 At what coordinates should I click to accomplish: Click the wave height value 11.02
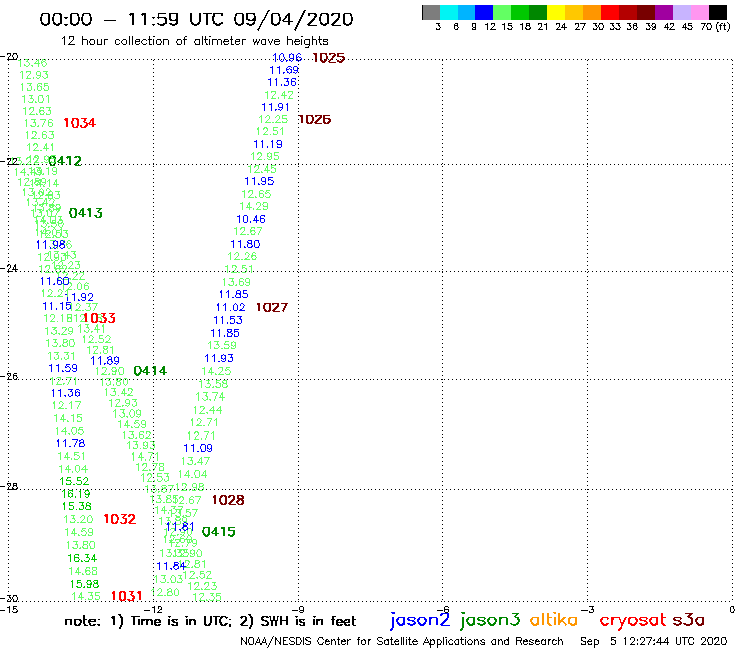point(230,308)
